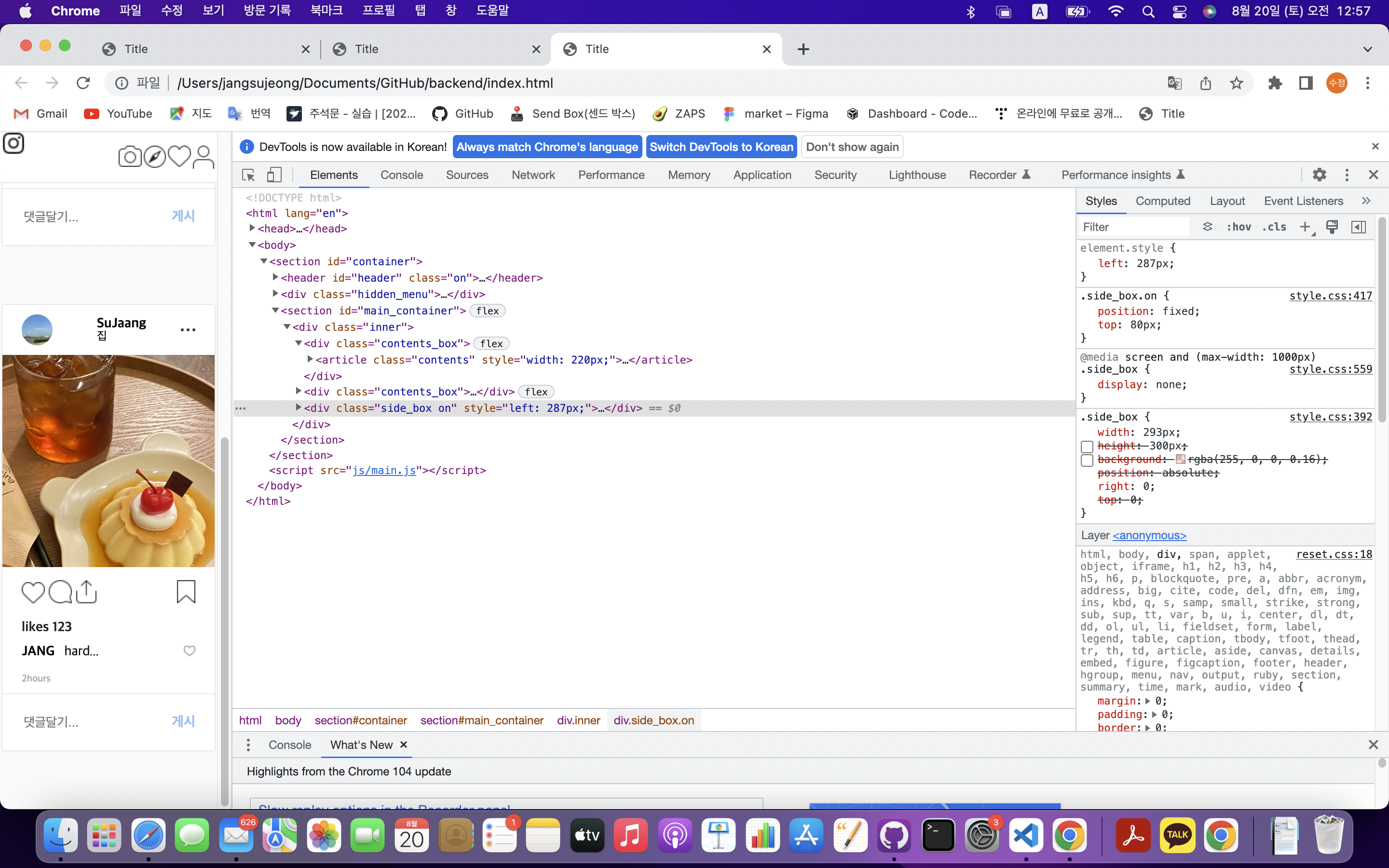Click the compass explore icon in header
The height and width of the screenshot is (868, 1389).
(154, 156)
